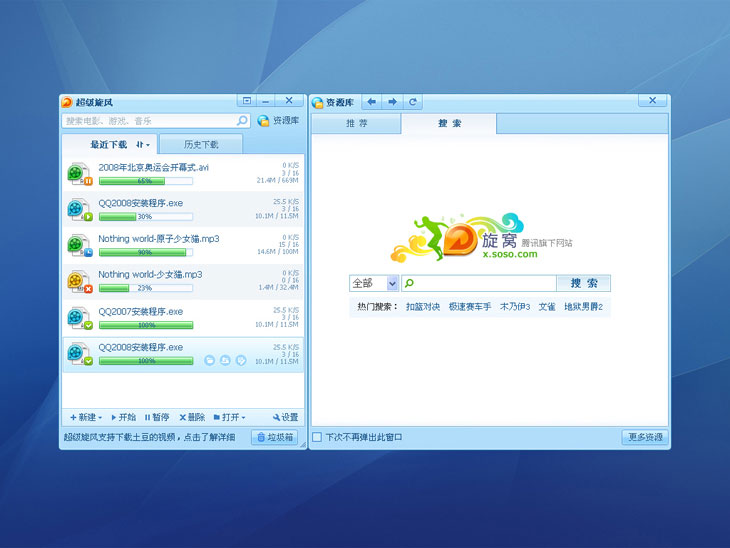This screenshot has height=548, width=730.
Task: Click the 超级旋风 orange logo in title bar
Action: pyautogui.click(x=67, y=102)
